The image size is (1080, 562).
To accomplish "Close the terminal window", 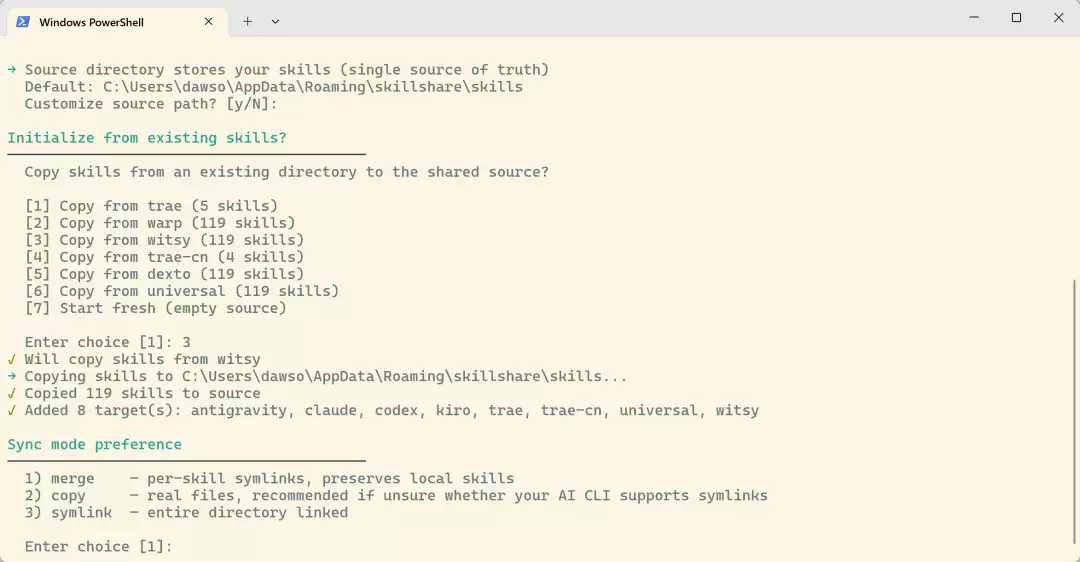I will tap(1059, 17).
